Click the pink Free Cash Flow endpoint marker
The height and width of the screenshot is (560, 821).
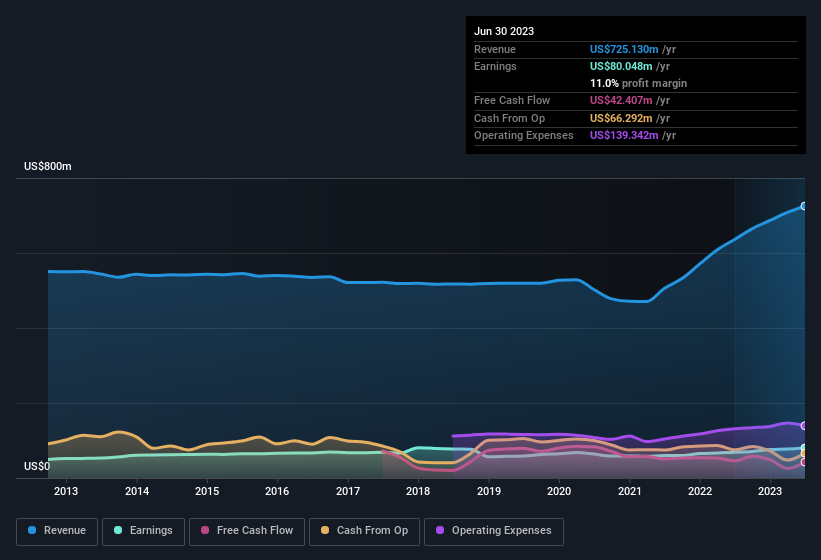804,462
